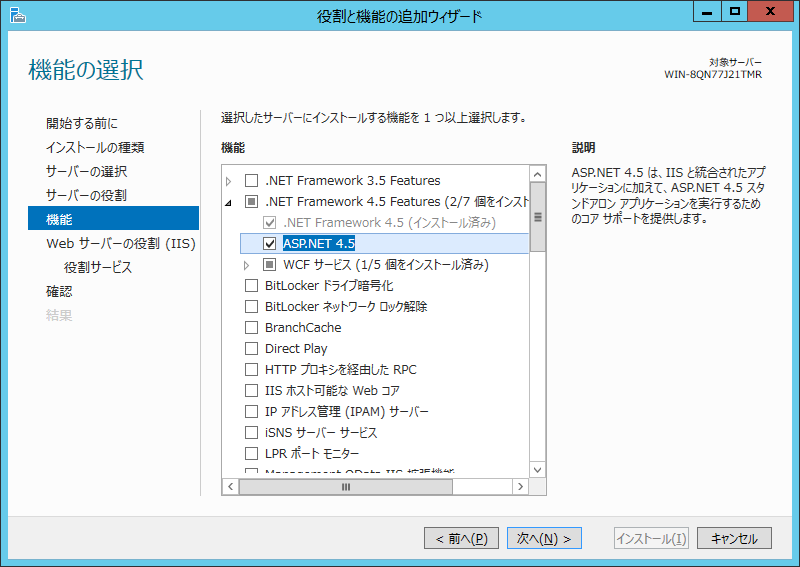Uncheck the ASP.NET 4.5 checkbox
Image resolution: width=800 pixels, height=567 pixels.
(269, 243)
